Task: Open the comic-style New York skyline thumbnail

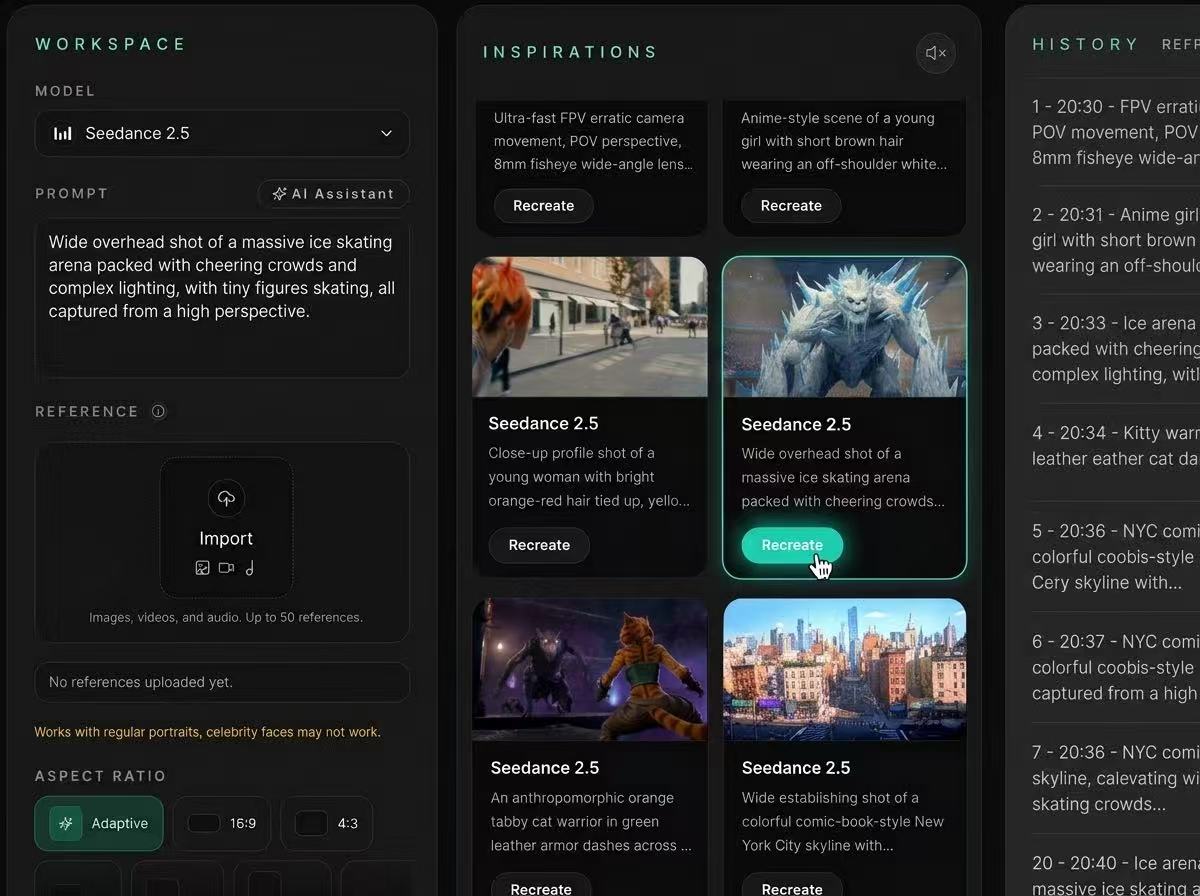Action: pyautogui.click(x=845, y=669)
